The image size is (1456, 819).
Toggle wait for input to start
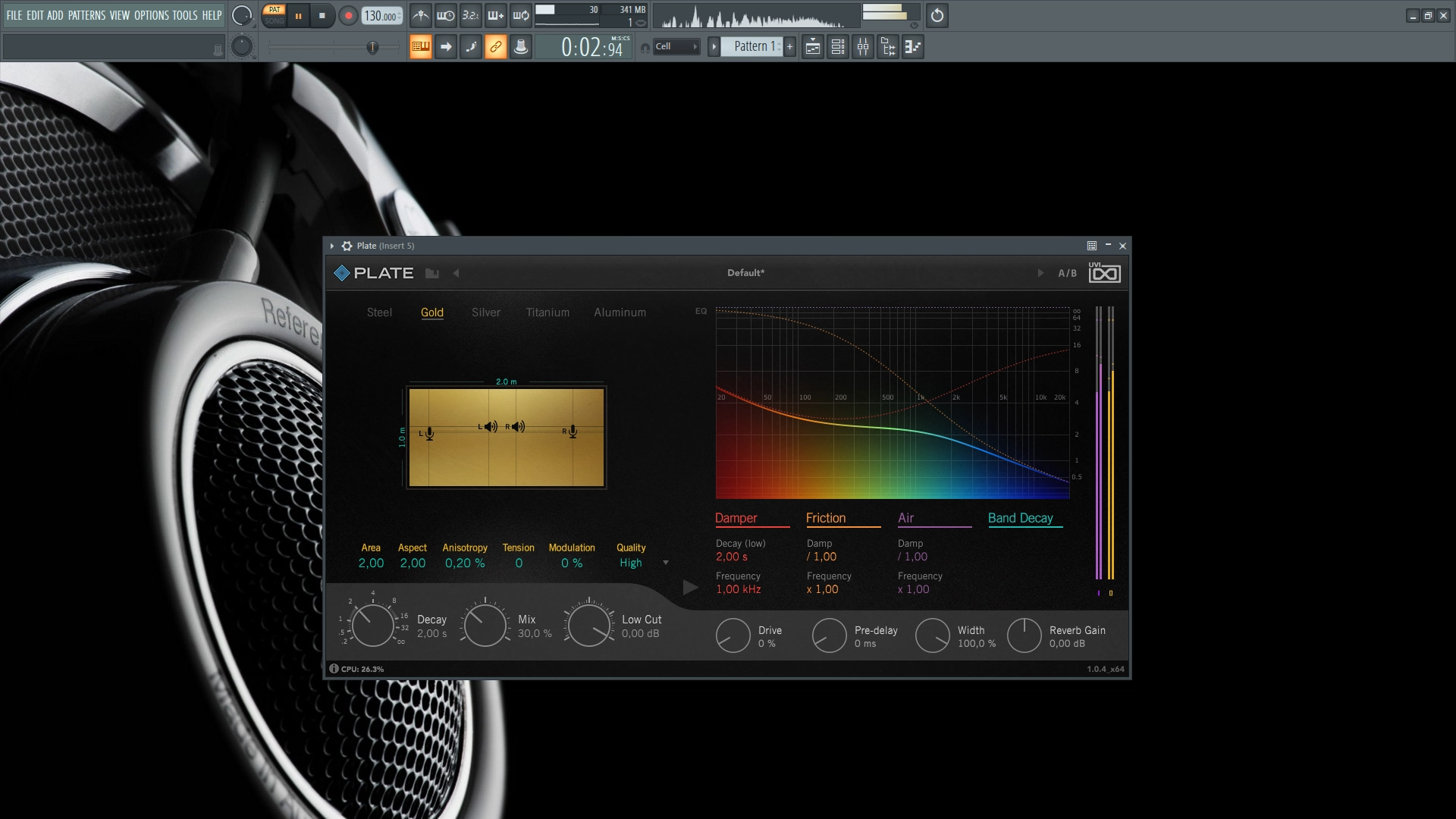pos(446,15)
